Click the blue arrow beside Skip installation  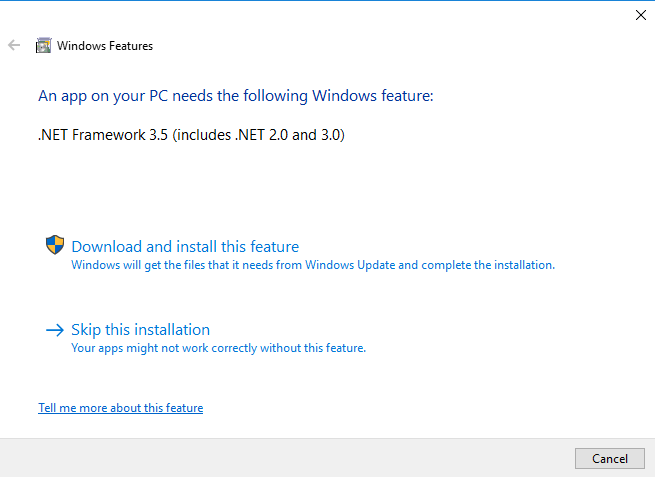(55, 329)
